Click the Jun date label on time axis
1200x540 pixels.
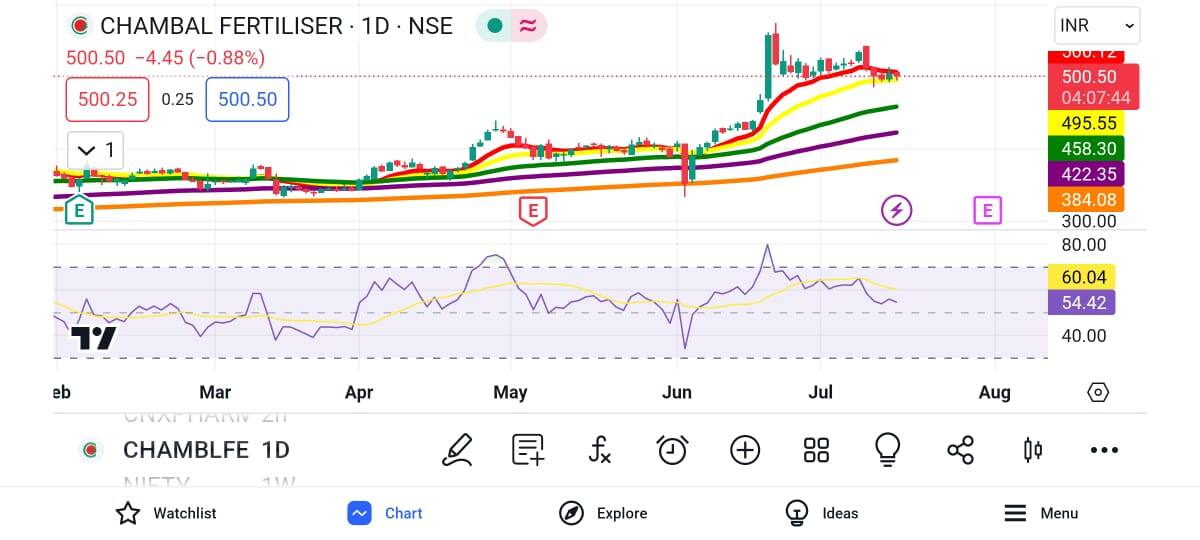(x=677, y=392)
